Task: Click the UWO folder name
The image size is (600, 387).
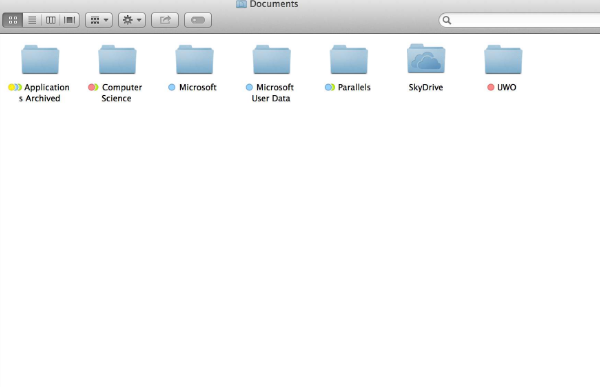Action: pyautogui.click(x=507, y=87)
